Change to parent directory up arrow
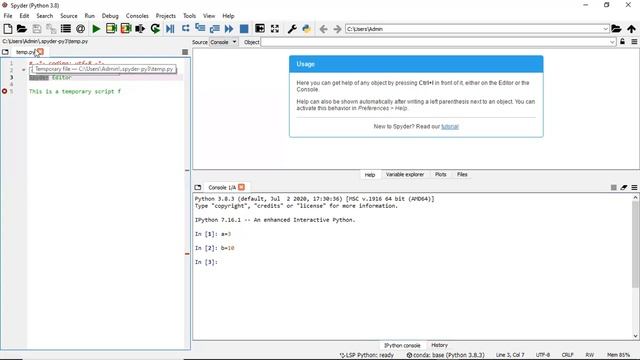 click(x=631, y=29)
